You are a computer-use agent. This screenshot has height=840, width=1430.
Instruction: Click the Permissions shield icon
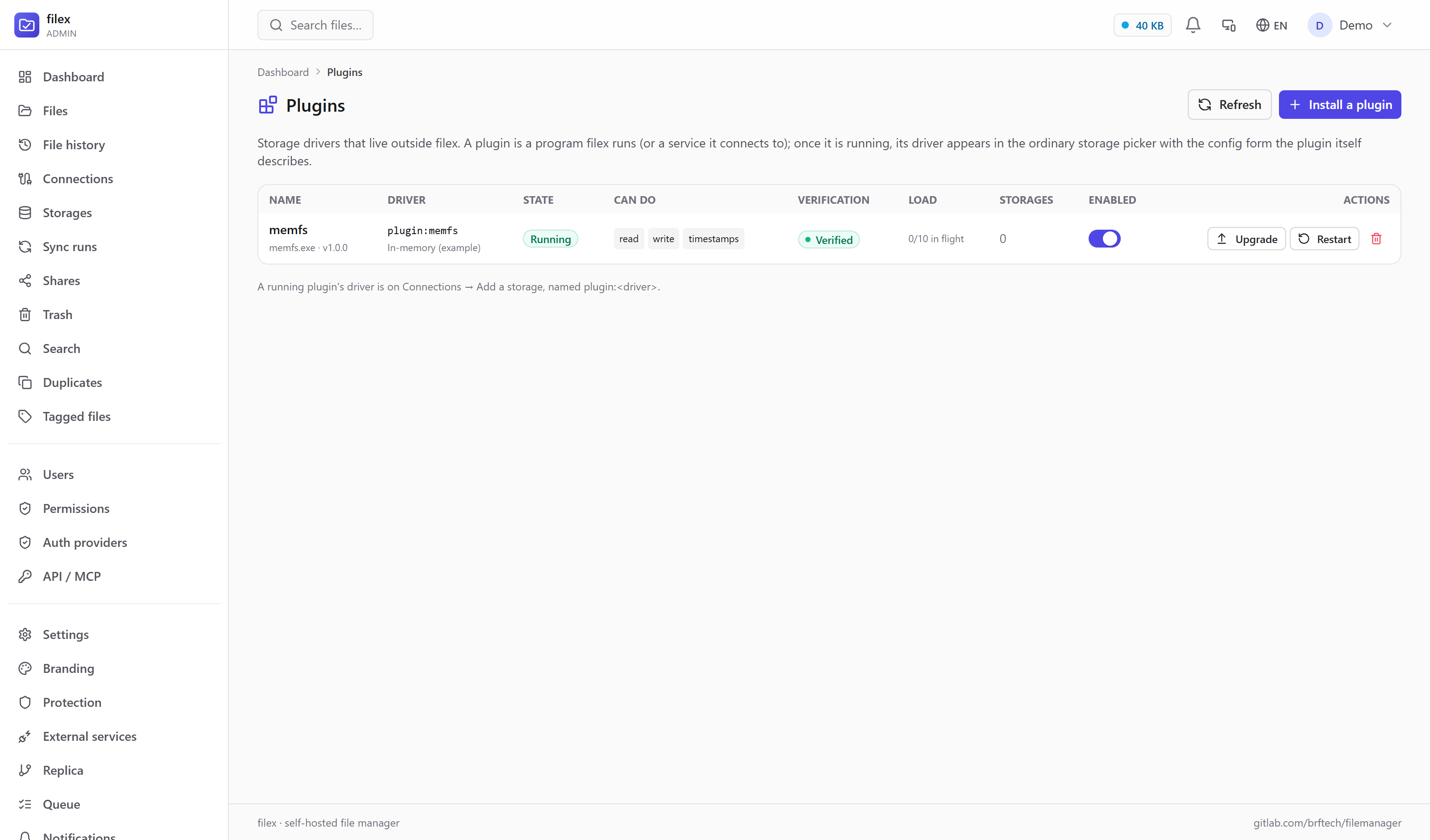click(x=25, y=508)
